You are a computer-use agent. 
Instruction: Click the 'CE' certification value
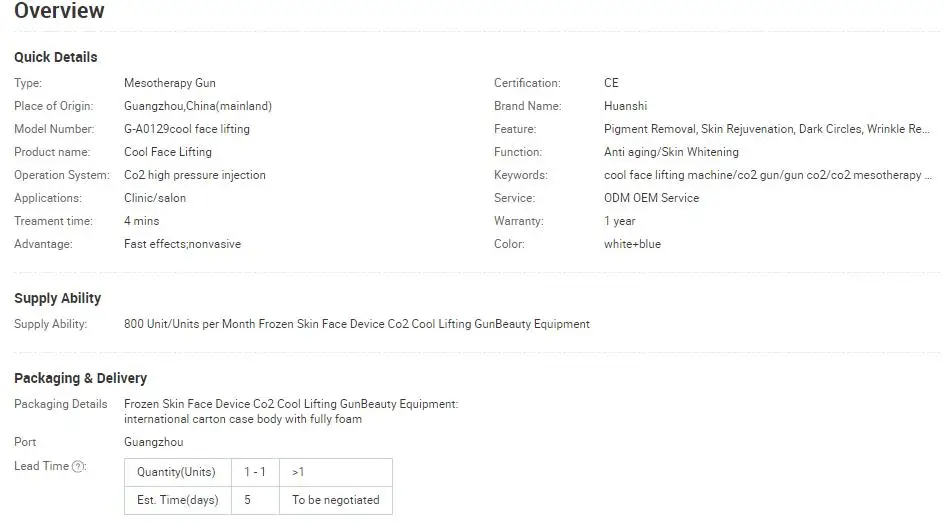[x=611, y=83]
